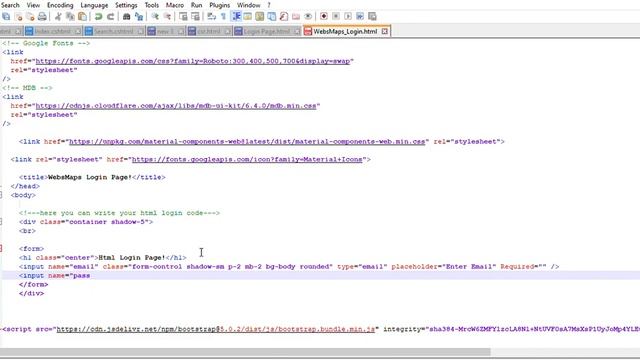Open the Macro menu
This screenshot has height=360, width=640.
point(175,5)
